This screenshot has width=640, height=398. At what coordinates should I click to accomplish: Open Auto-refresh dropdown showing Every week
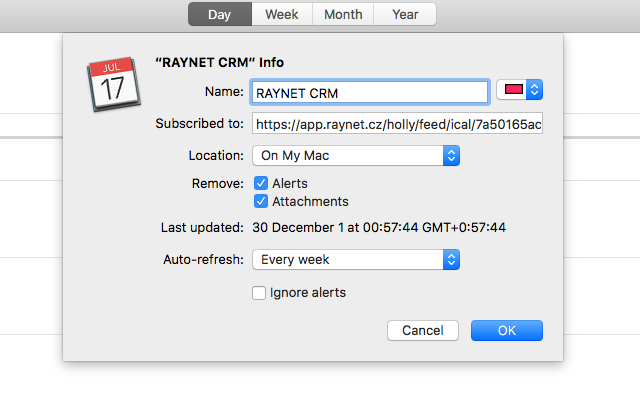tap(356, 260)
